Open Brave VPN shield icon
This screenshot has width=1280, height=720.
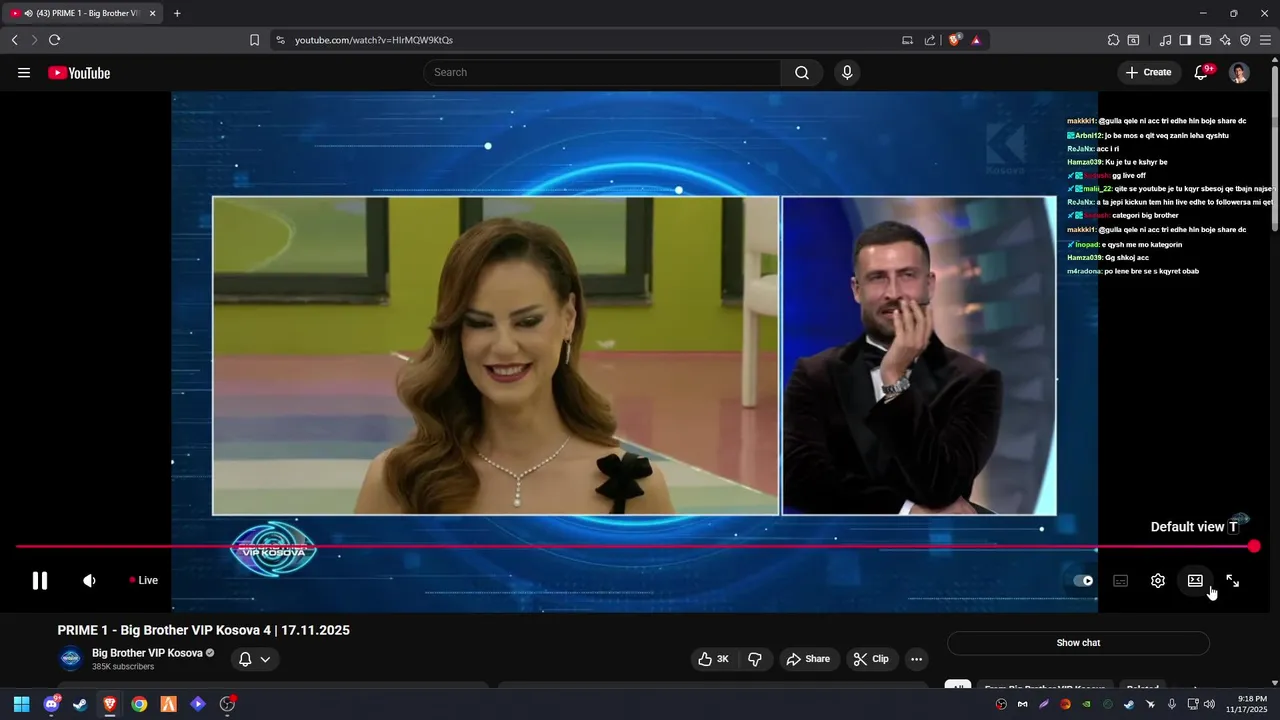pos(1245,40)
